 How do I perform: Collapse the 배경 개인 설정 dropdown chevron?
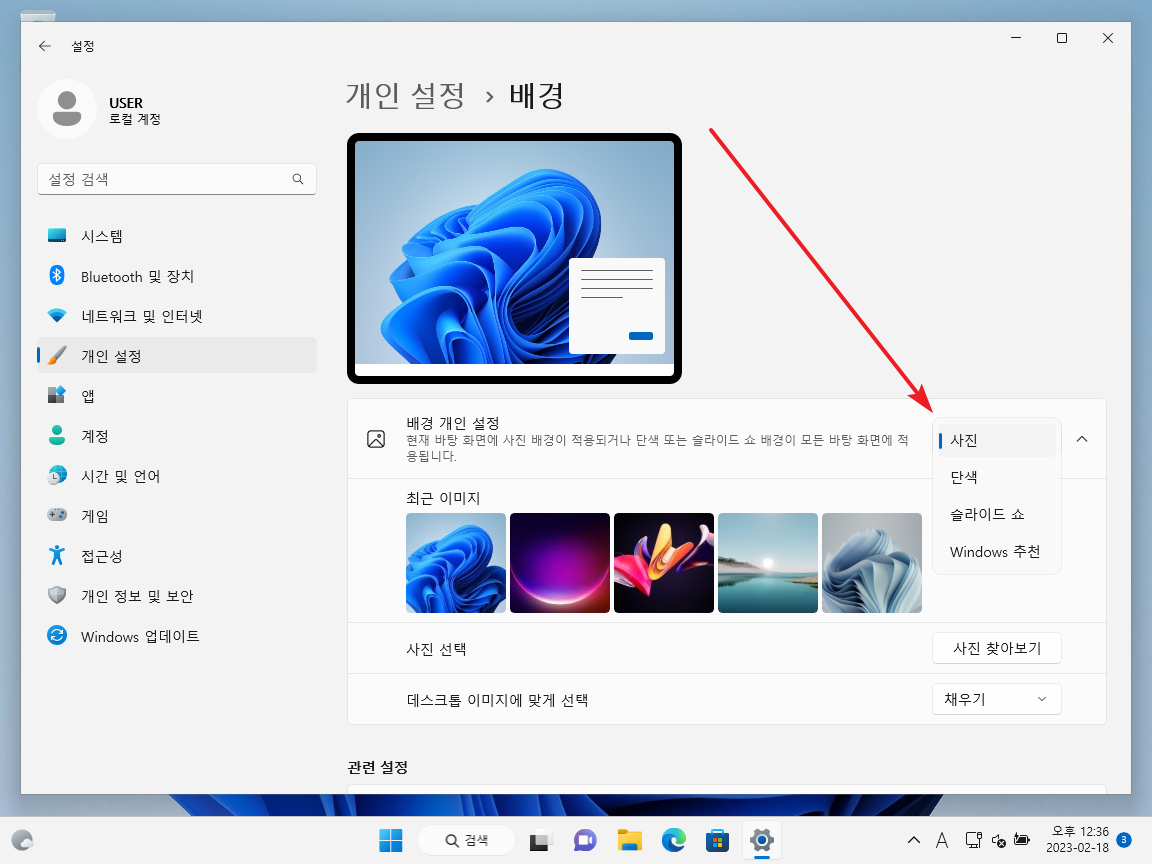pos(1081,438)
